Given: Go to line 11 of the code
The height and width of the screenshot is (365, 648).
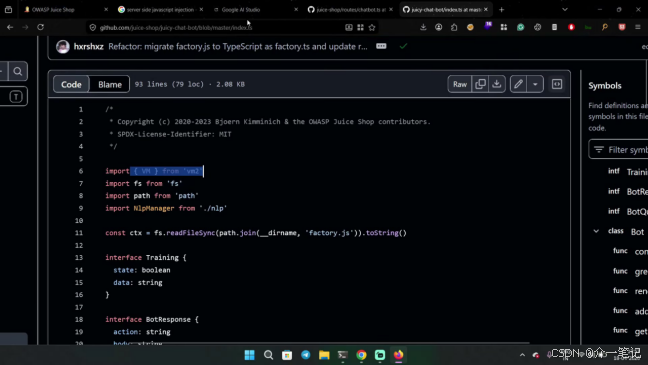Looking at the screenshot, I should [79, 233].
